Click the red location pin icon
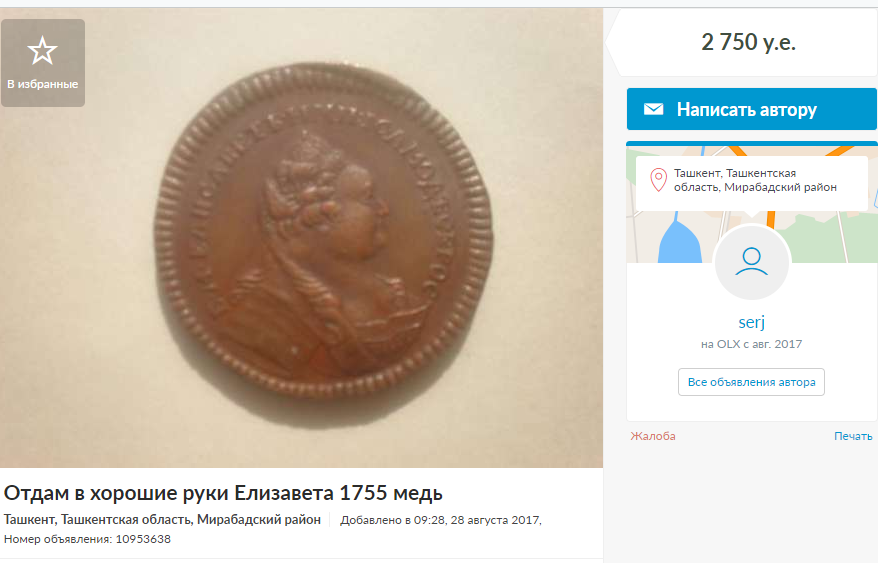This screenshot has width=878, height=563. (658, 180)
